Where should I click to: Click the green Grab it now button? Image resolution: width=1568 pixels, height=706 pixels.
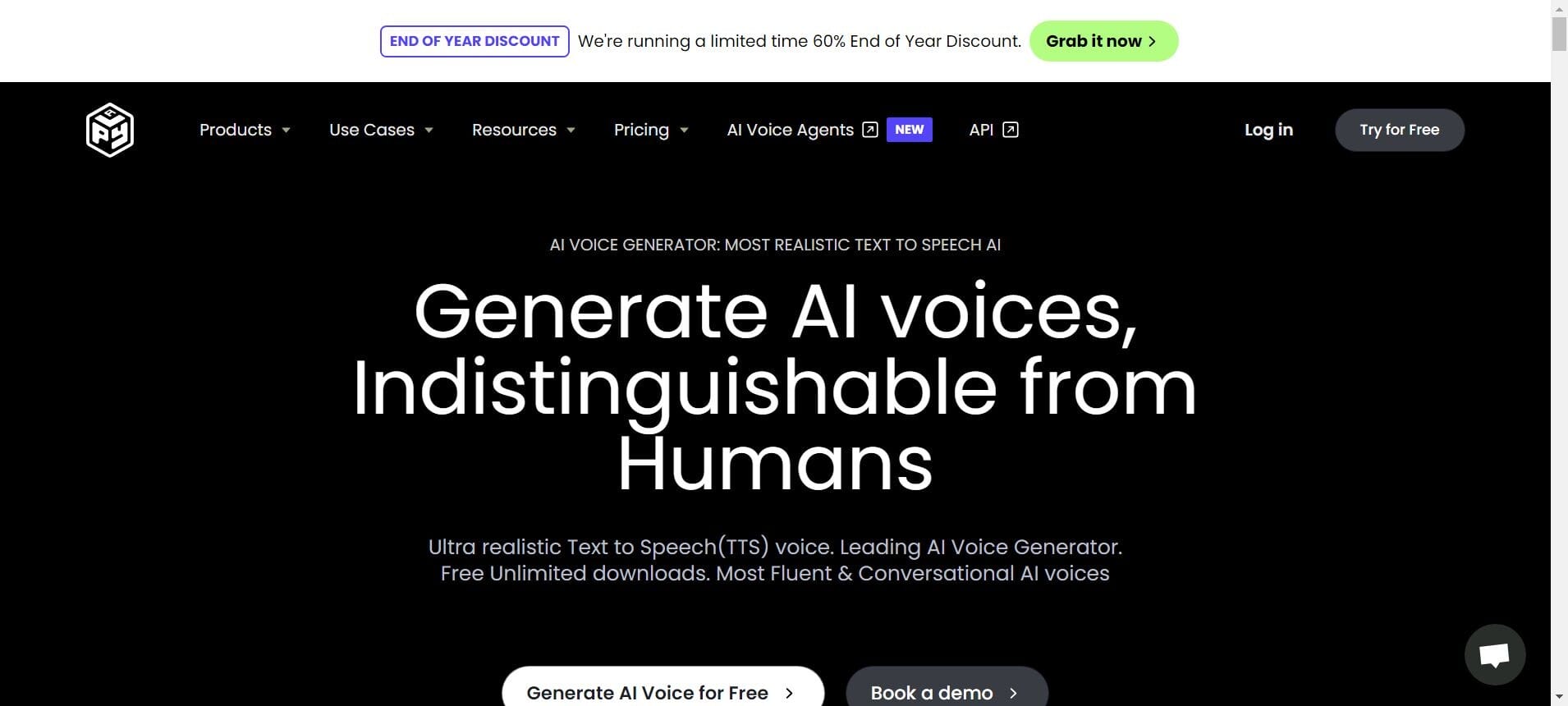[1103, 41]
